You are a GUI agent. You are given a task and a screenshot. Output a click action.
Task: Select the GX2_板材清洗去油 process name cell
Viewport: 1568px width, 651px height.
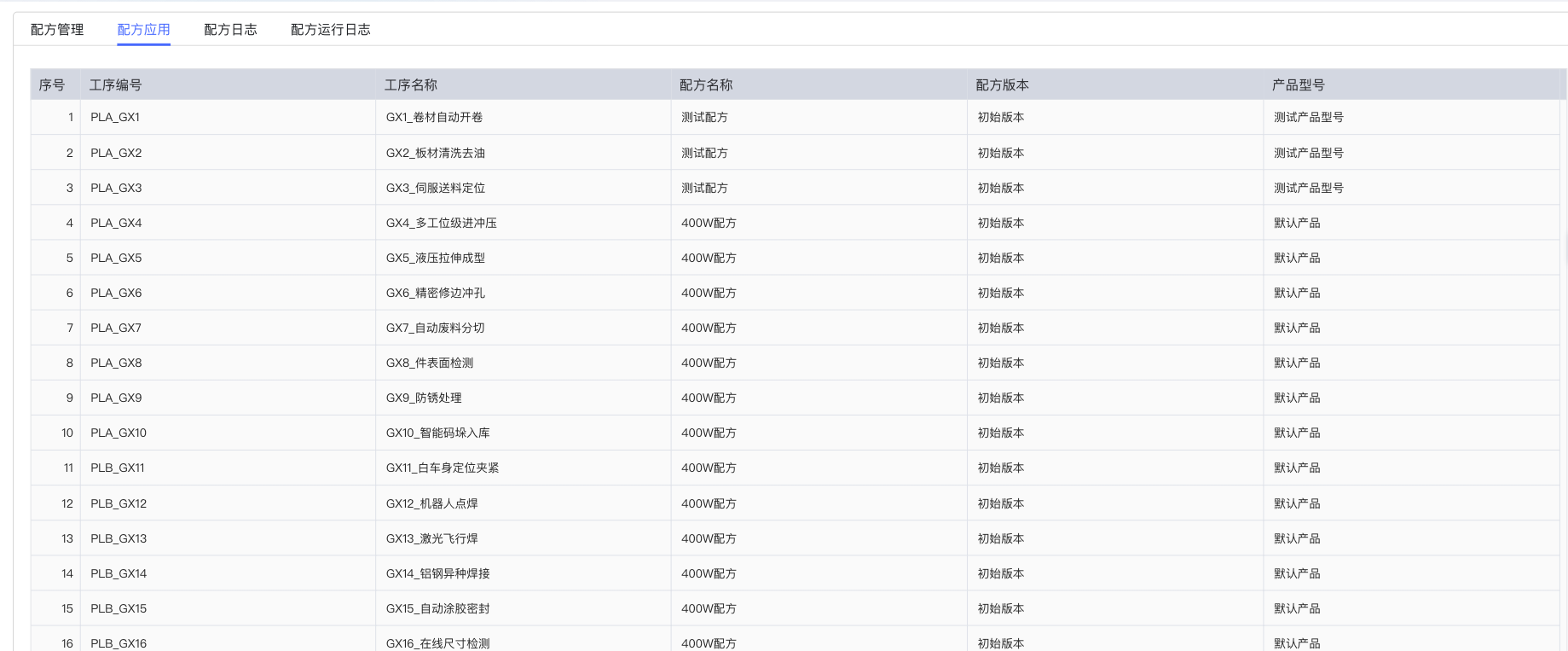[x=435, y=154]
